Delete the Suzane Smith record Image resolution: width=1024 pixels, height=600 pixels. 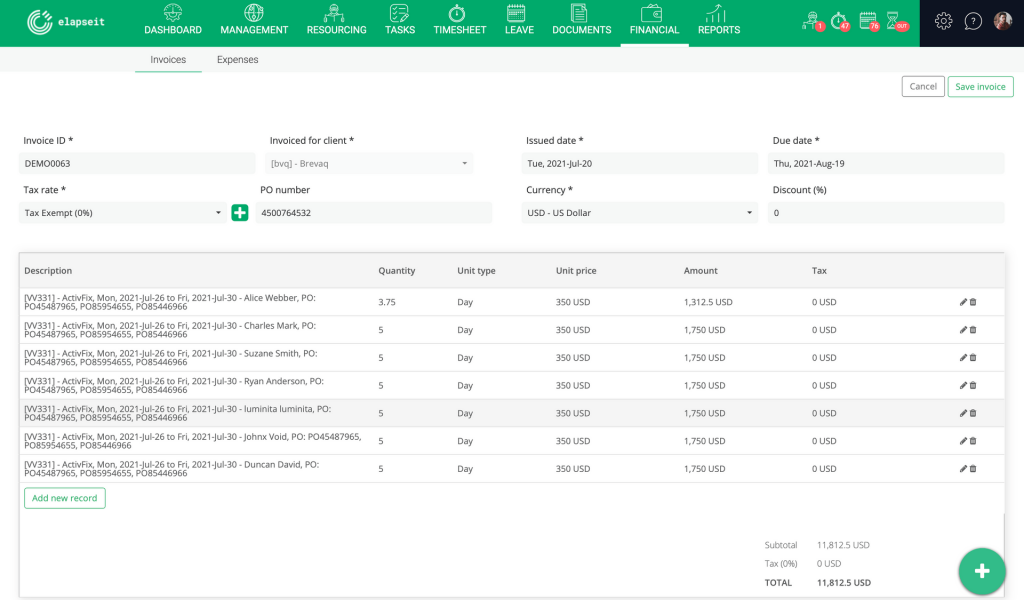click(x=973, y=358)
